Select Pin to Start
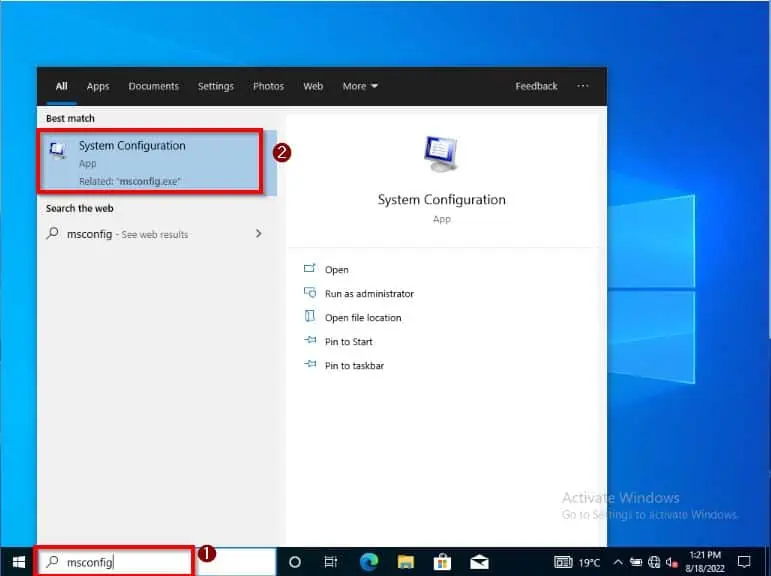The image size is (771, 576). (349, 342)
